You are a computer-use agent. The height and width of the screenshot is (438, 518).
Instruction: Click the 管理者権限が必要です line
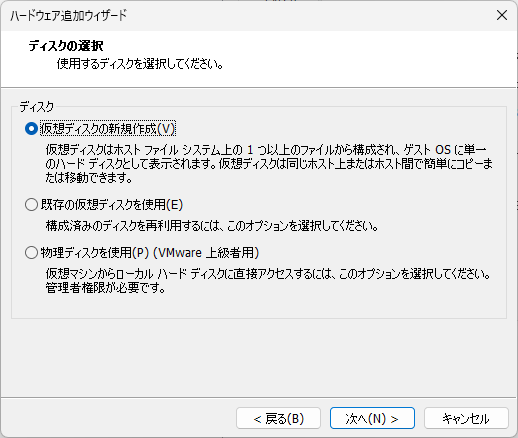pos(106,288)
